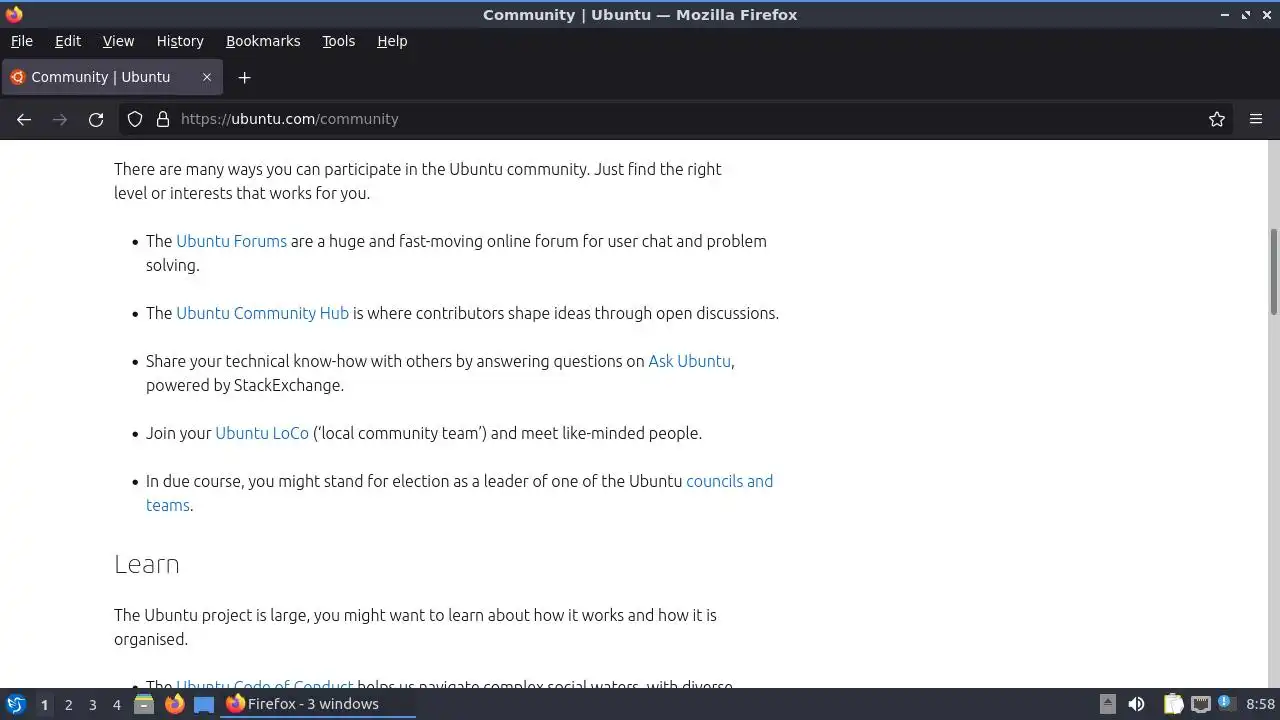Click the Firefox logo in the title bar
The width and height of the screenshot is (1280, 720).
14,15
